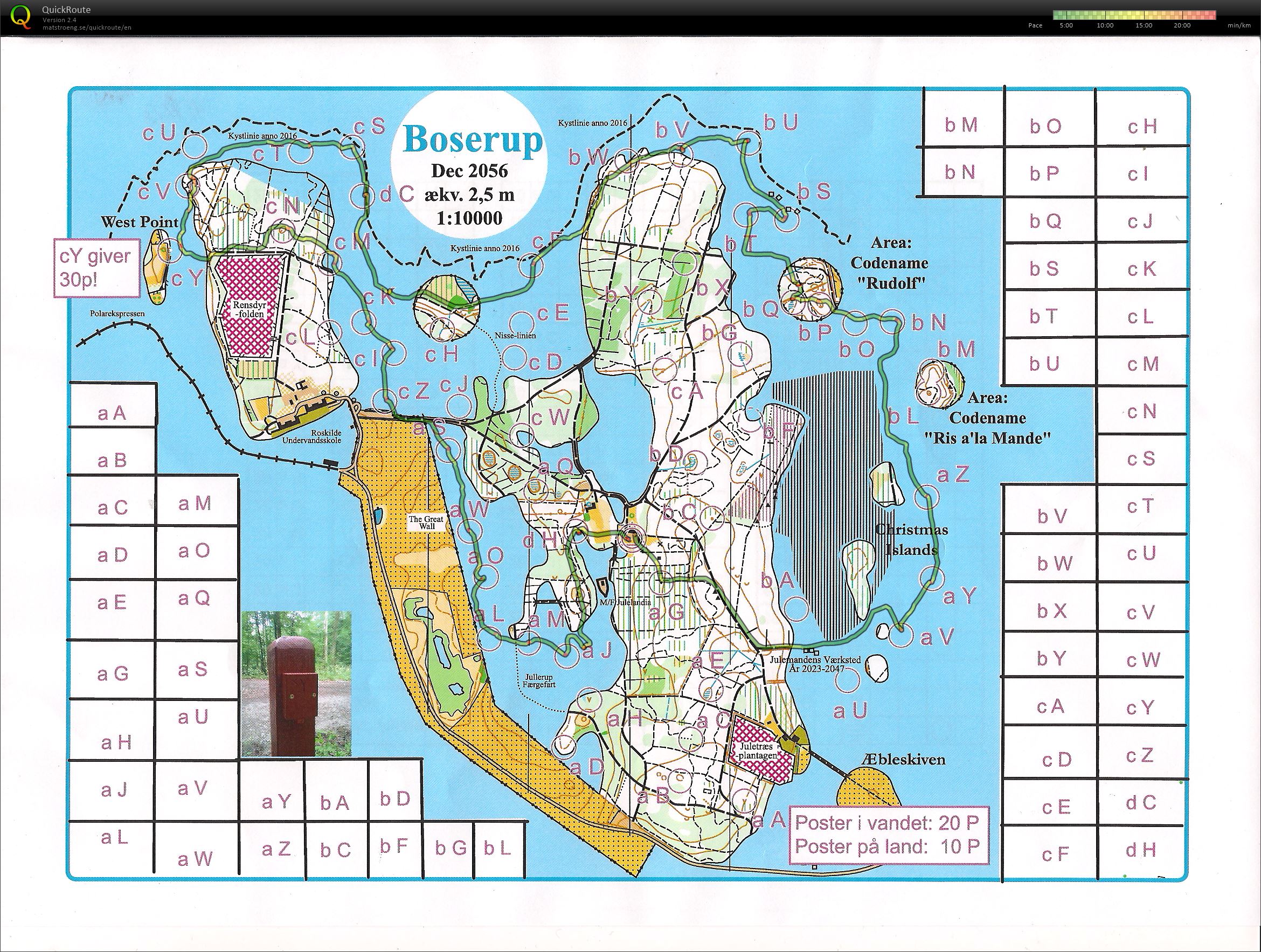1261x952 pixels.
Task: Click the 'Dec 2056' date text
Action: point(470,170)
